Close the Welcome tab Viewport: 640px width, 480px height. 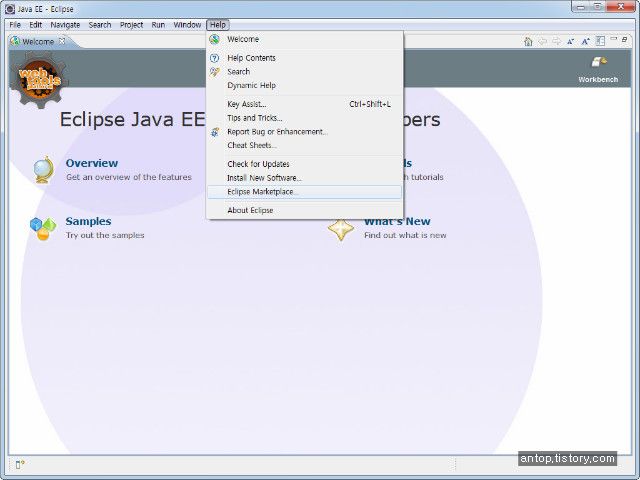[62, 41]
